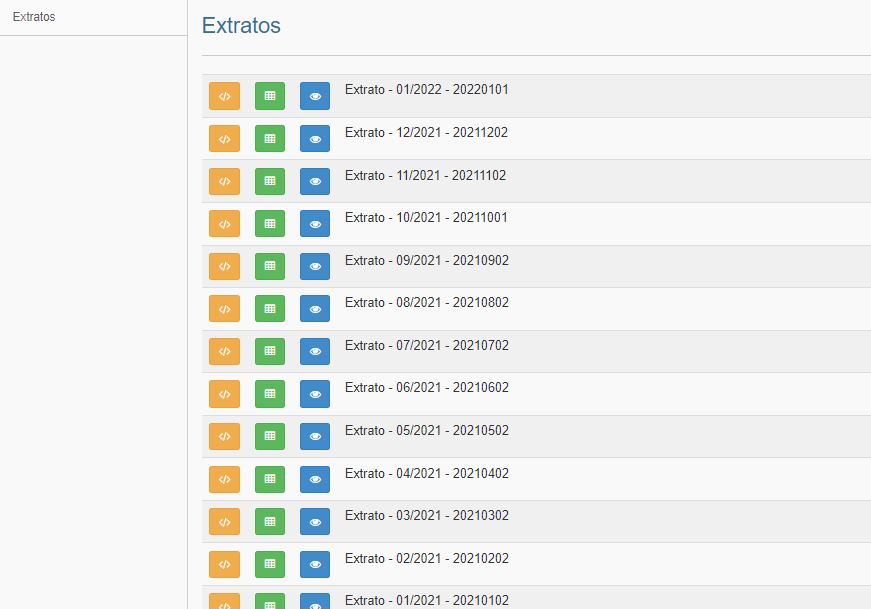Screen dimensions: 871x609
Task: Open the XML code view for Extrato 01/2022
Action: coord(224,96)
